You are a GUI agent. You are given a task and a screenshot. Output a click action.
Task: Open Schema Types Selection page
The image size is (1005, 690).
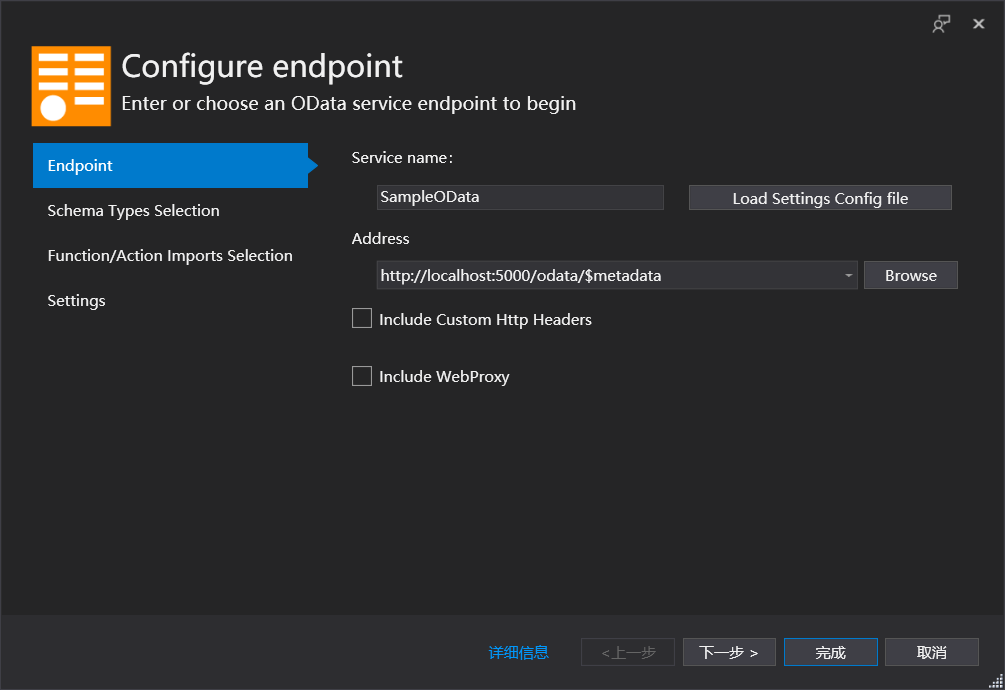tap(133, 211)
